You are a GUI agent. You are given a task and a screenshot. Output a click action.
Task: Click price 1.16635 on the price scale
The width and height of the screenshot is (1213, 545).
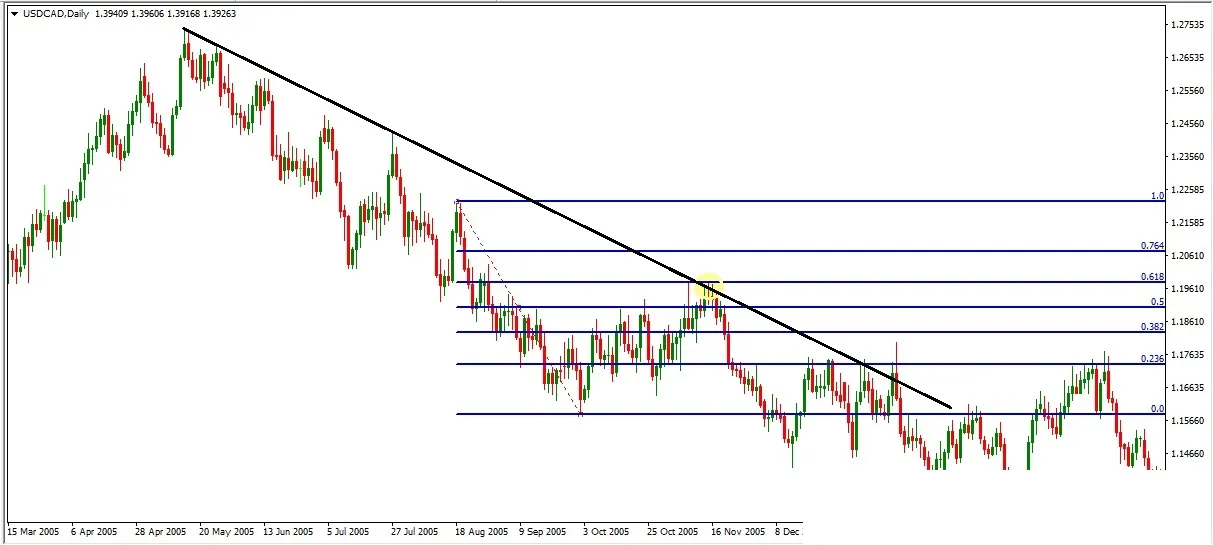pyautogui.click(x=1190, y=387)
